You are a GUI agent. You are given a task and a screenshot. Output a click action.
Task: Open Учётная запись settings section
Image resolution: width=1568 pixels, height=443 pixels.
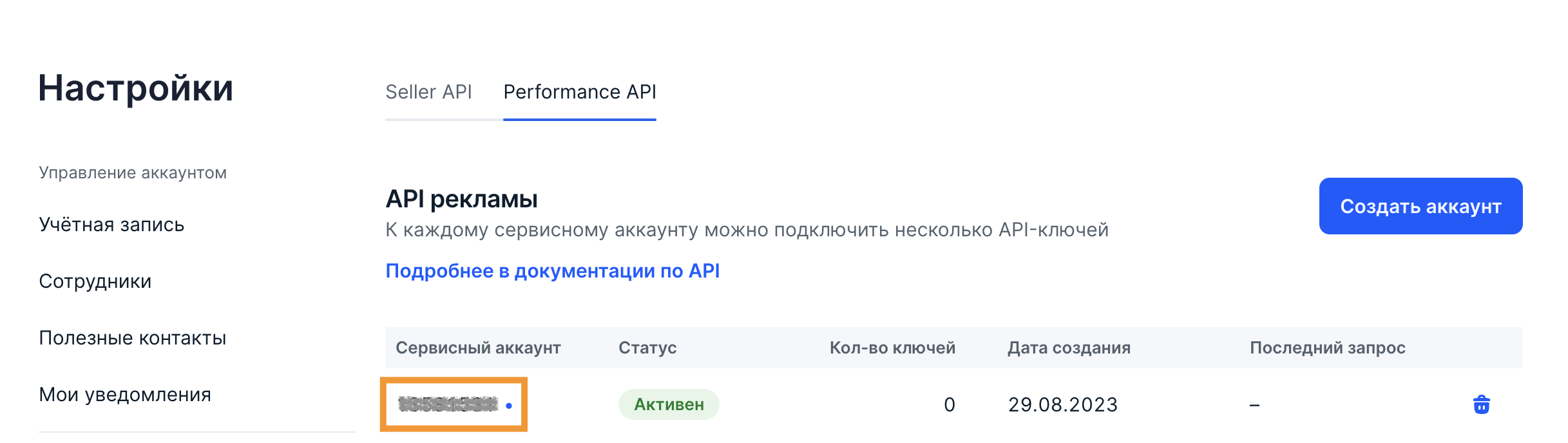click(x=111, y=225)
